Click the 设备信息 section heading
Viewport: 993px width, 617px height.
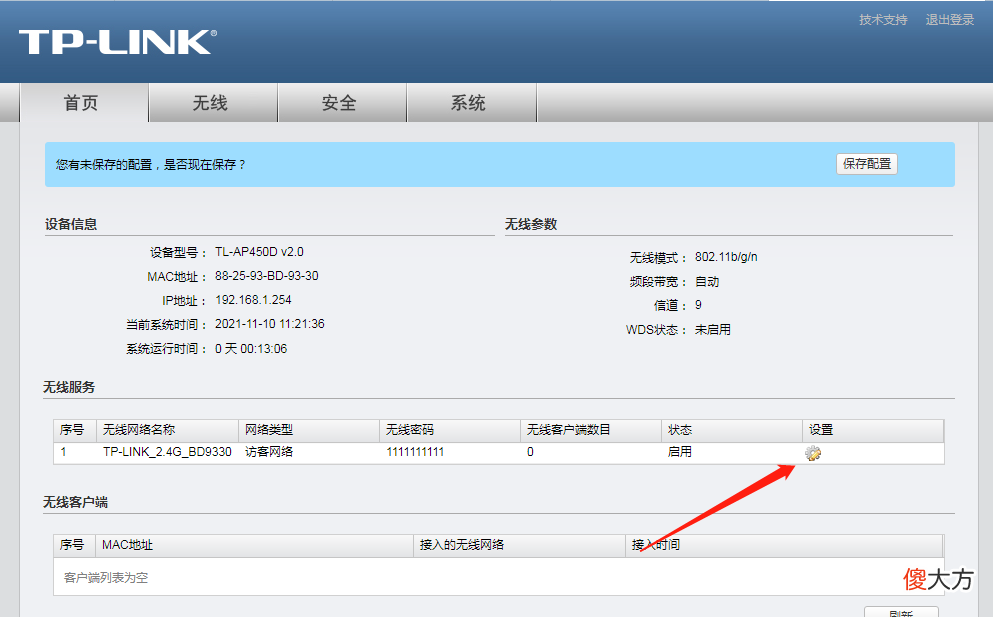(x=70, y=224)
